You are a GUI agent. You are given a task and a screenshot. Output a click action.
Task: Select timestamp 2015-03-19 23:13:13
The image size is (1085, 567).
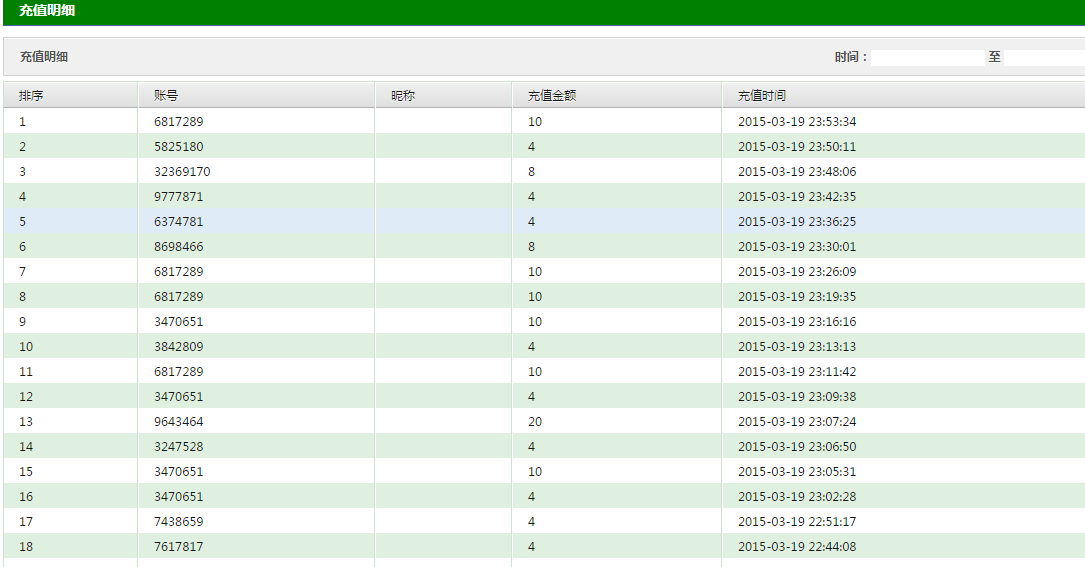797,347
